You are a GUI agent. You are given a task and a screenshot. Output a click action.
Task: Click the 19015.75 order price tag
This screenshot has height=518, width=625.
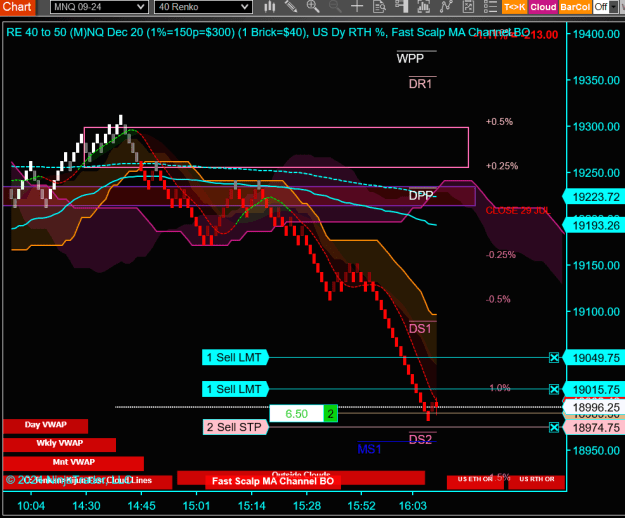593,389
